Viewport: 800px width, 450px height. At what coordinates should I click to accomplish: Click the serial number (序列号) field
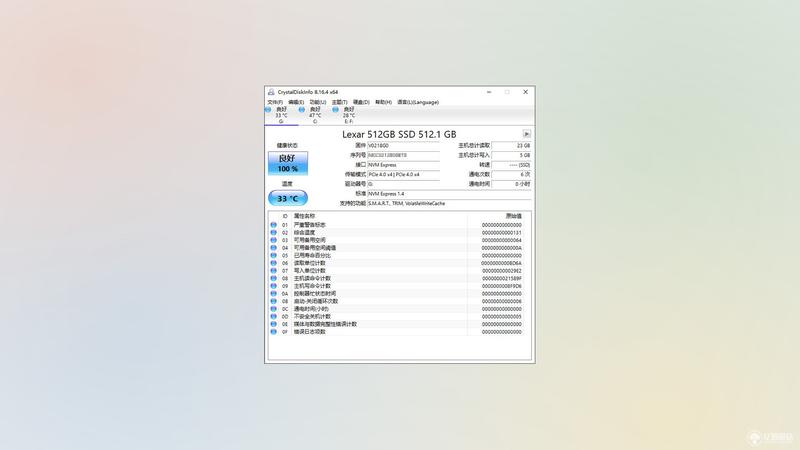[403, 155]
